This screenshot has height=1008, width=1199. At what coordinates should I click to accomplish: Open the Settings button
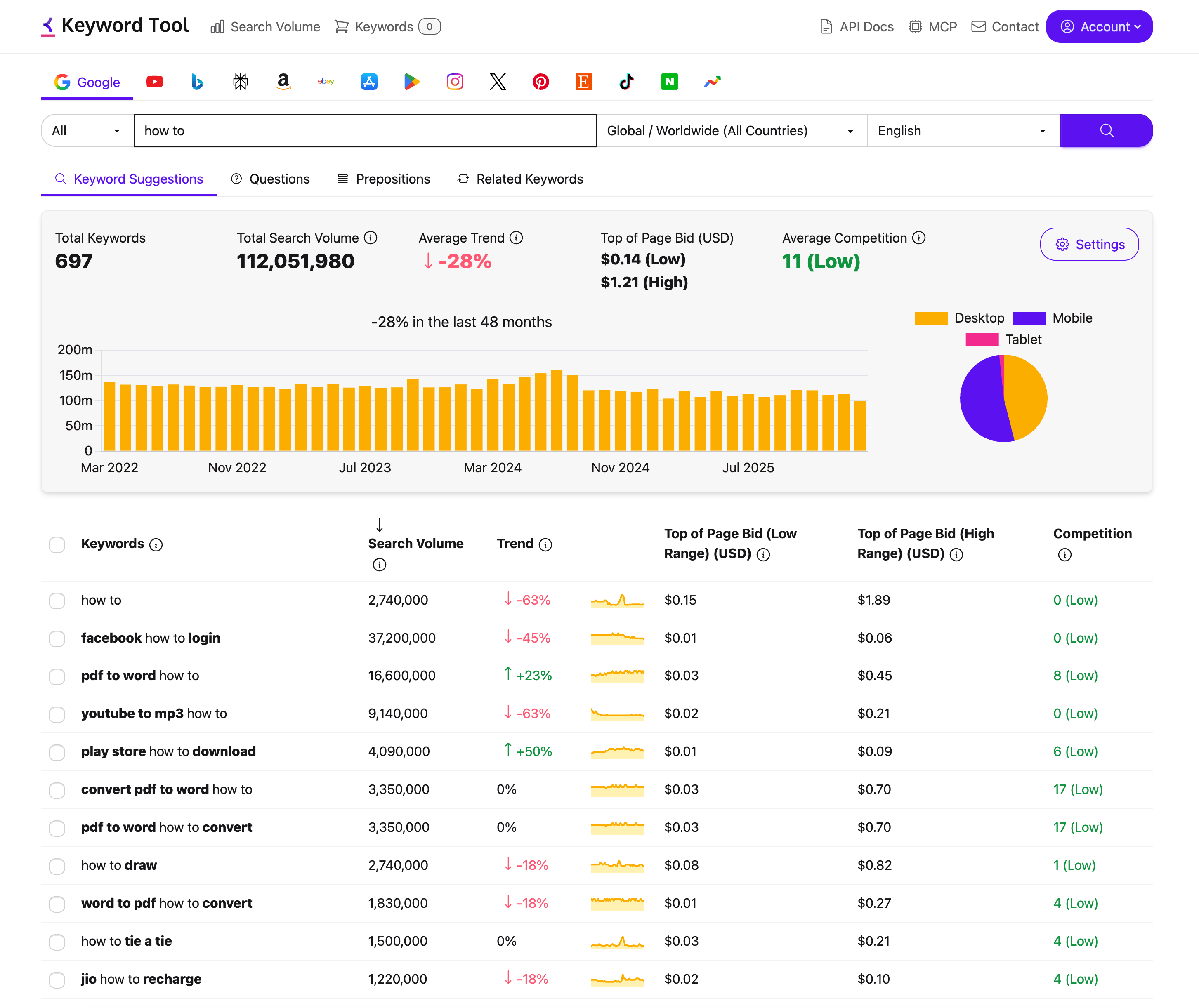point(1089,244)
